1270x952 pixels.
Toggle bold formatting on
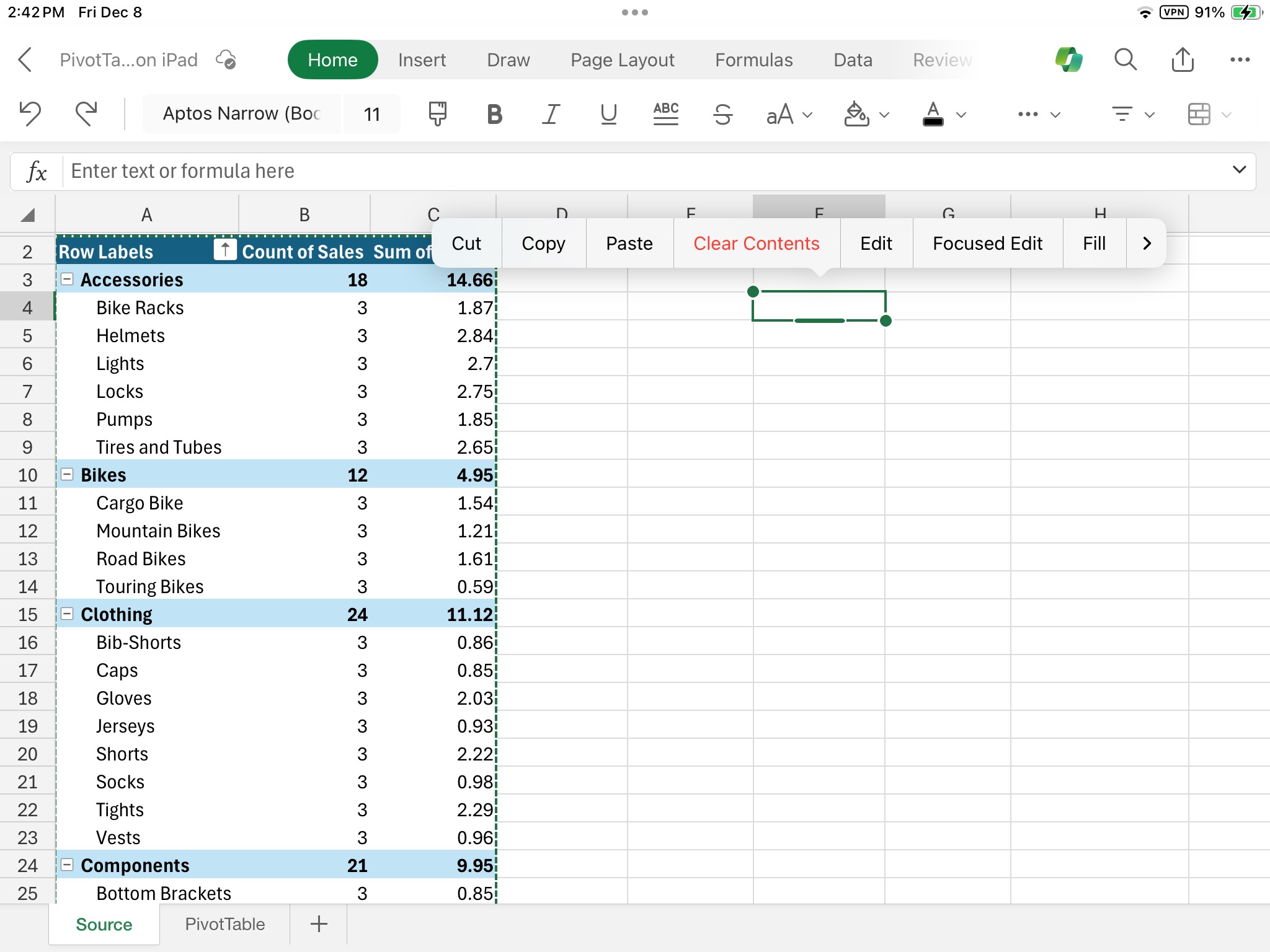click(x=493, y=114)
